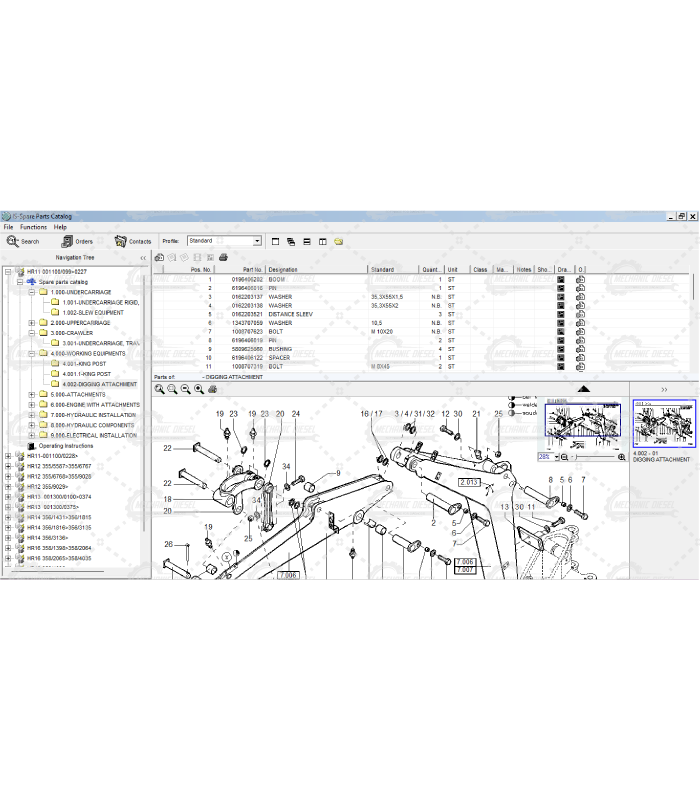Click the print icon above the parts list
Viewport: 700px width, 800px height.
click(x=223, y=258)
